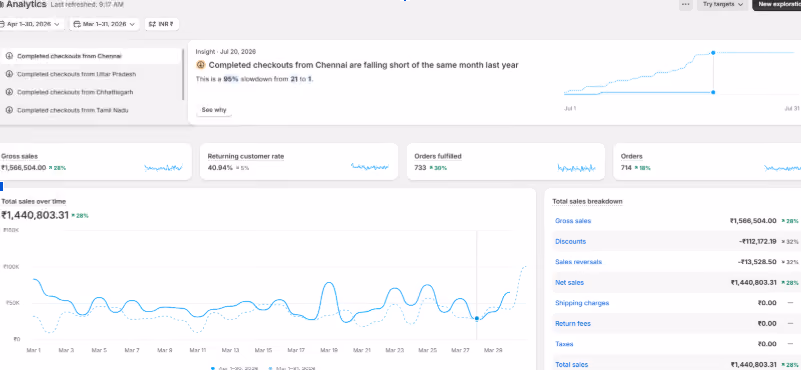Open the Returning customer rate card title
Screen dimensions: 801x370
point(246,156)
